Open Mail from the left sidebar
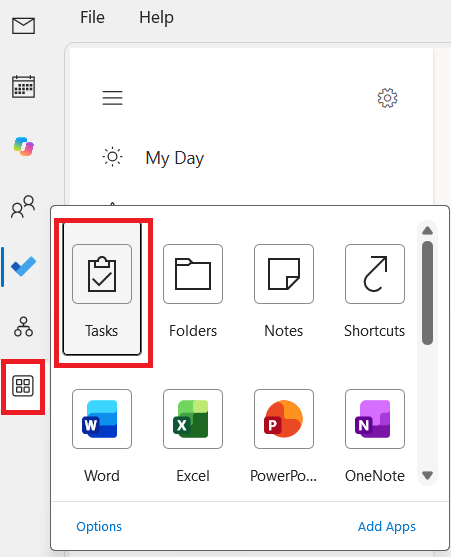This screenshot has height=558, width=451. pyautogui.click(x=23, y=26)
